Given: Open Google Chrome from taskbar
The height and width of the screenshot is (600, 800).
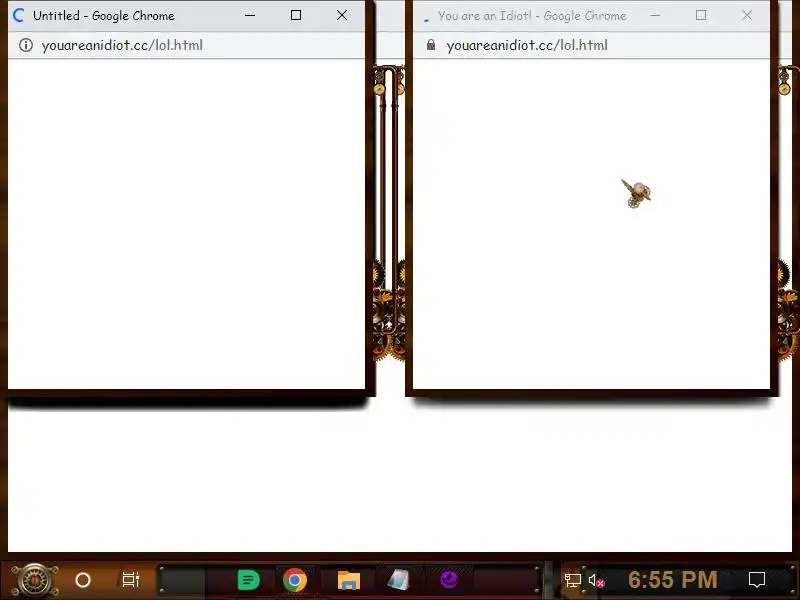Looking at the screenshot, I should pyautogui.click(x=295, y=580).
